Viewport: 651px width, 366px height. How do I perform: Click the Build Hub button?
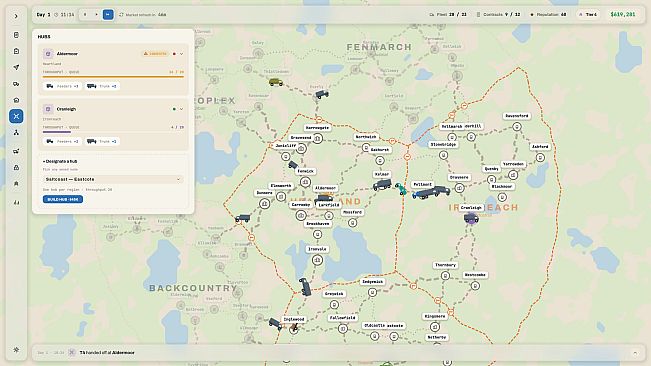point(63,199)
